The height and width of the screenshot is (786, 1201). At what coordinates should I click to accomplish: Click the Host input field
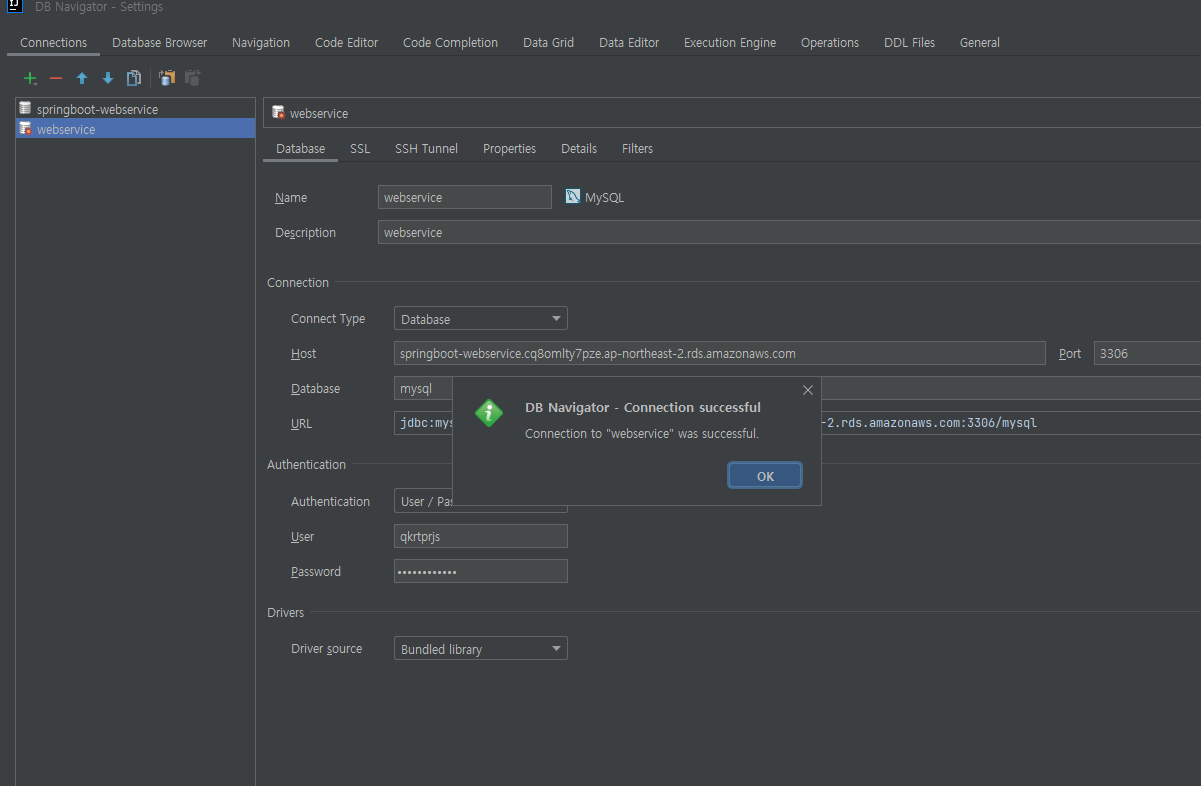tap(720, 353)
